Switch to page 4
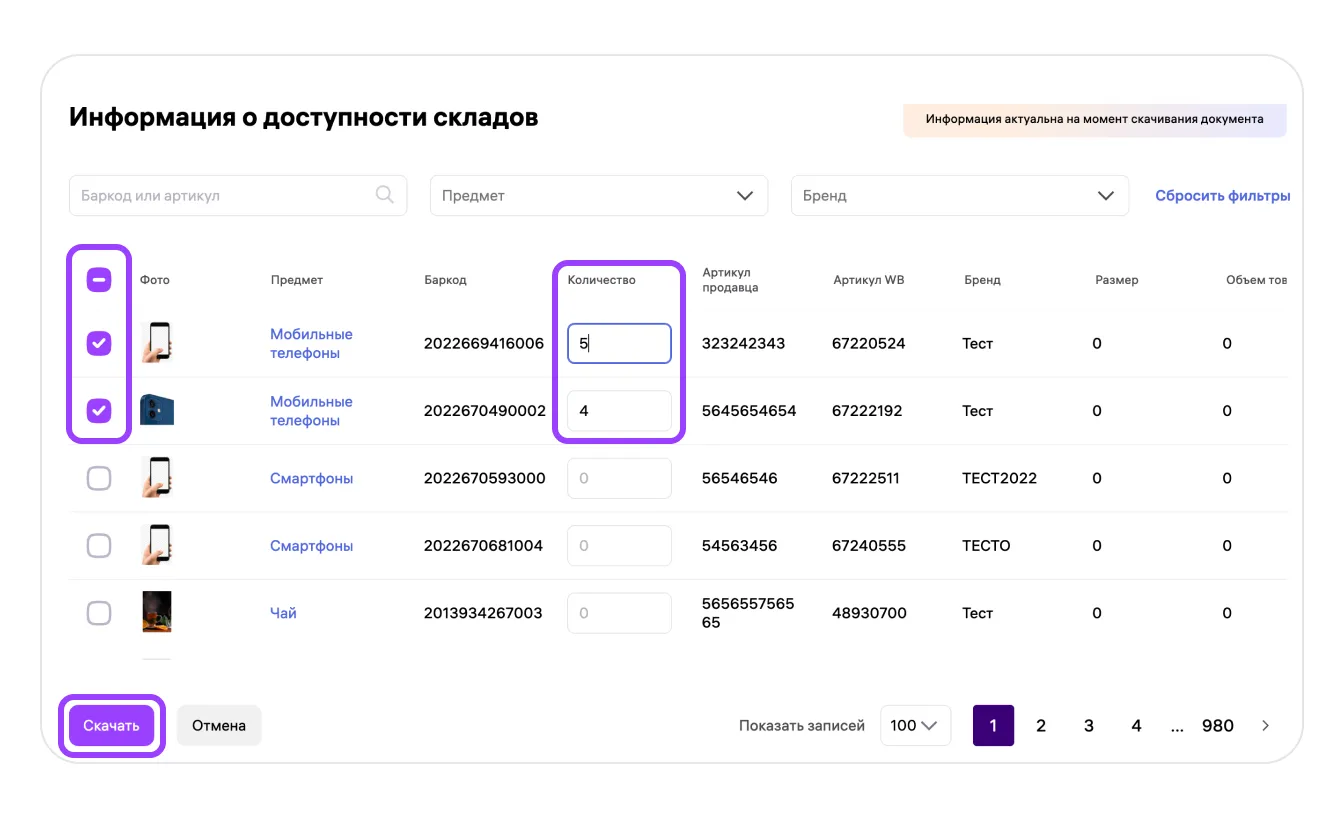Screen dimensions: 1344x818 click(1136, 726)
